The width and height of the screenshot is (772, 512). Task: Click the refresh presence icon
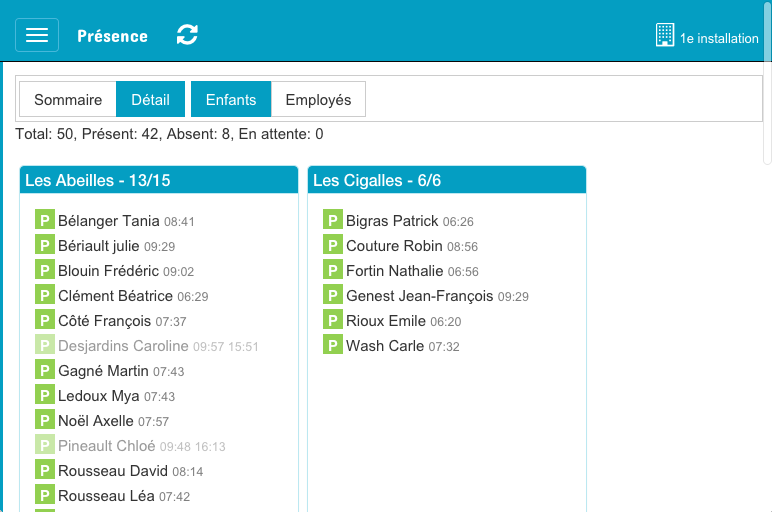[187, 35]
